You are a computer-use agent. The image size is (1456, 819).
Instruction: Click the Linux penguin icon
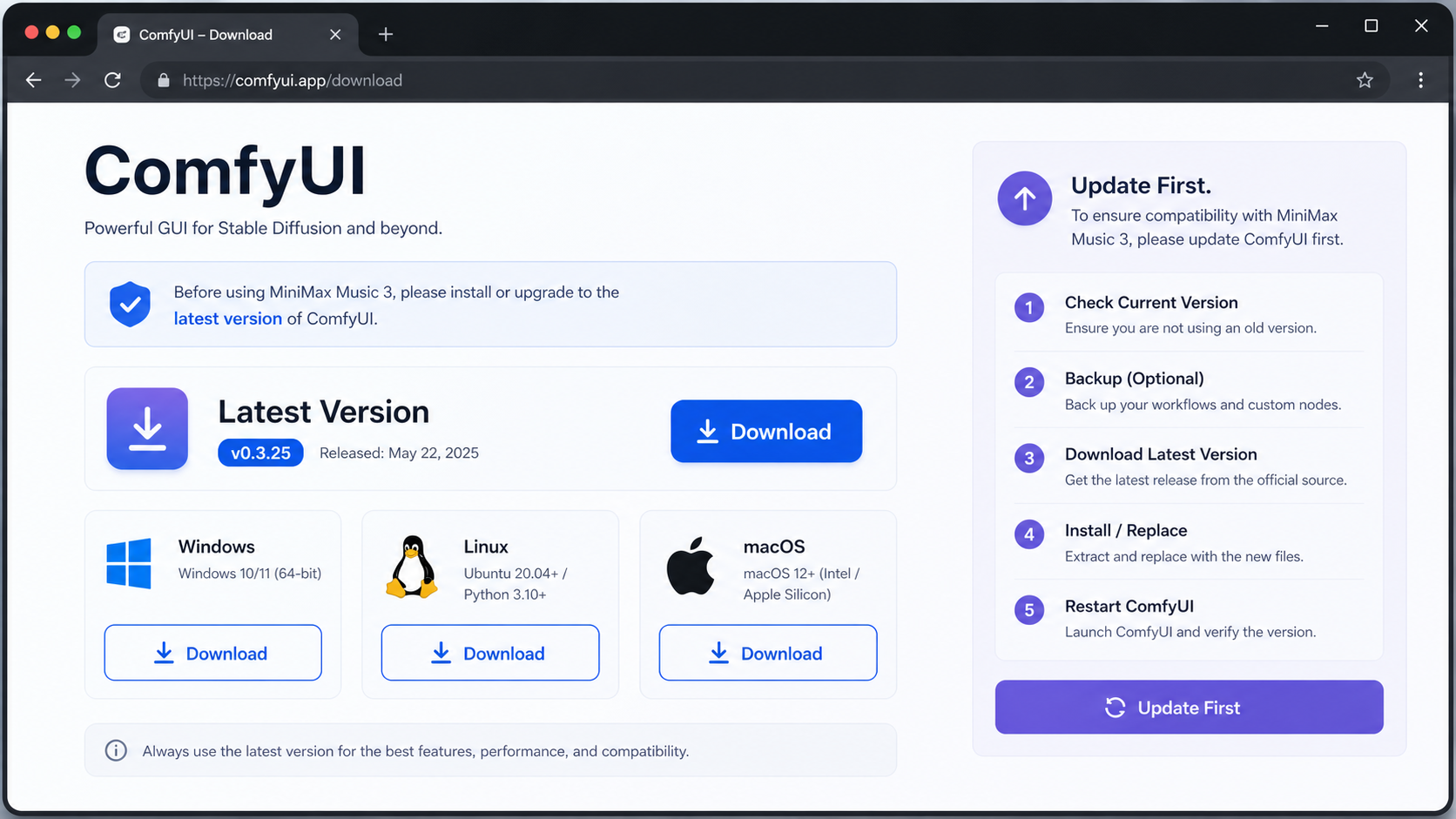(x=411, y=567)
